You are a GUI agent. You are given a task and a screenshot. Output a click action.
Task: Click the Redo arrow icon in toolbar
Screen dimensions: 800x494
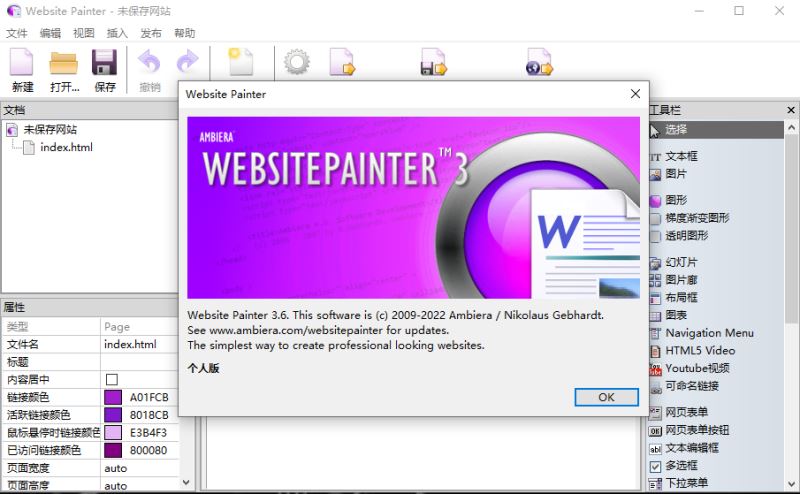click(x=187, y=62)
